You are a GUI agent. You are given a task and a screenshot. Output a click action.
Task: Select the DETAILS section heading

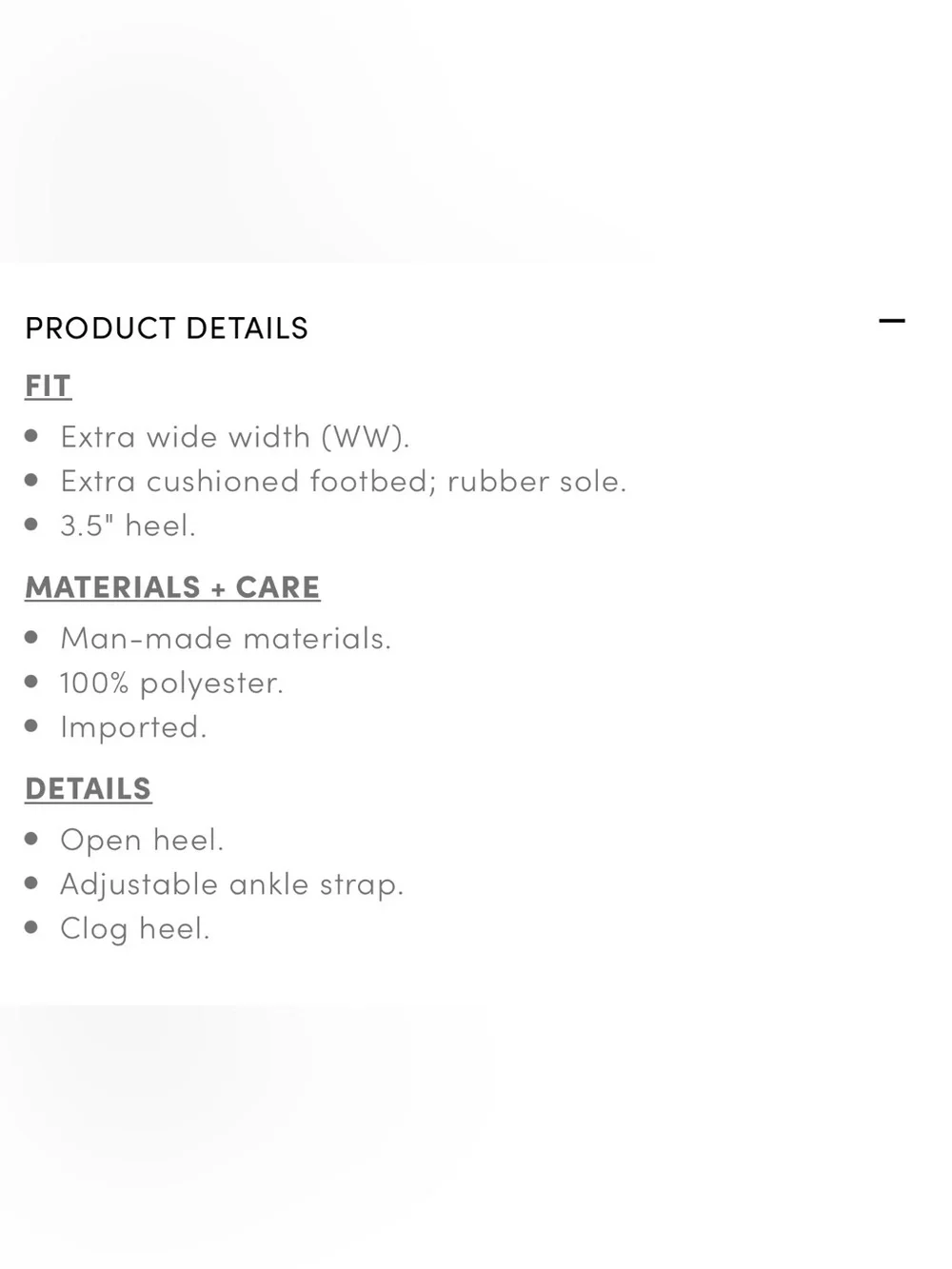pyautogui.click(x=89, y=788)
